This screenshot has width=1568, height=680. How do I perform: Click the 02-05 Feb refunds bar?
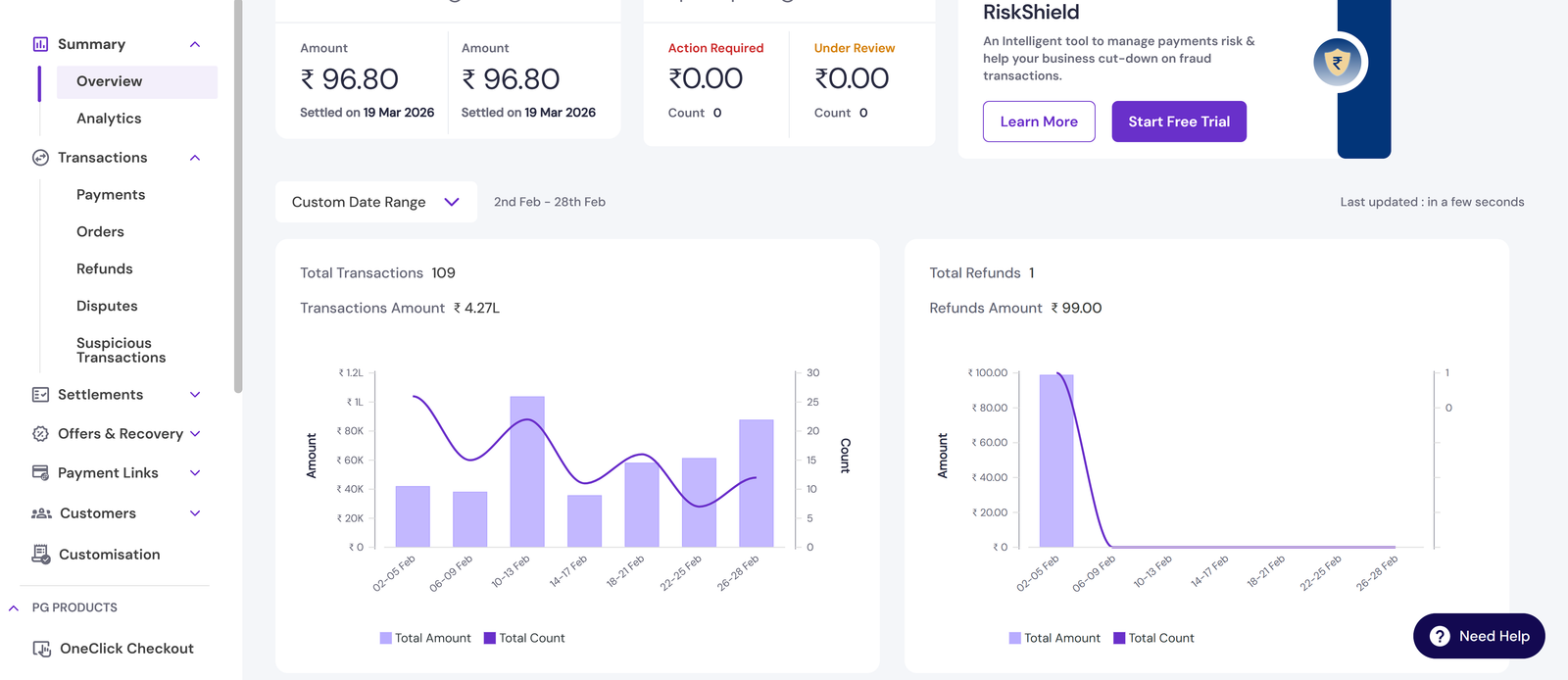point(1056,461)
